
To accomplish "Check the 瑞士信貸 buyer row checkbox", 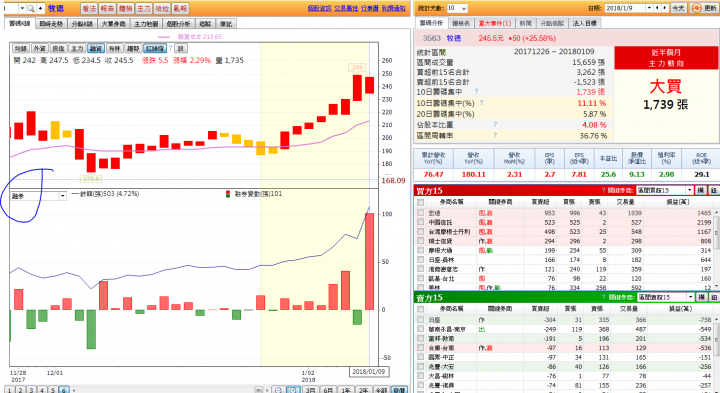I will (420, 241).
